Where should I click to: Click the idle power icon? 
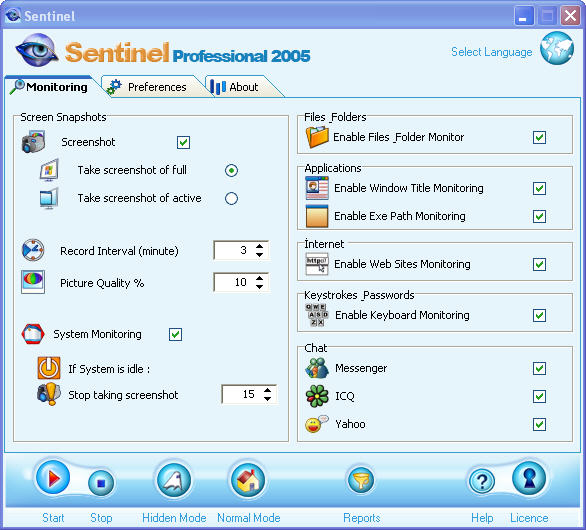coord(49,368)
